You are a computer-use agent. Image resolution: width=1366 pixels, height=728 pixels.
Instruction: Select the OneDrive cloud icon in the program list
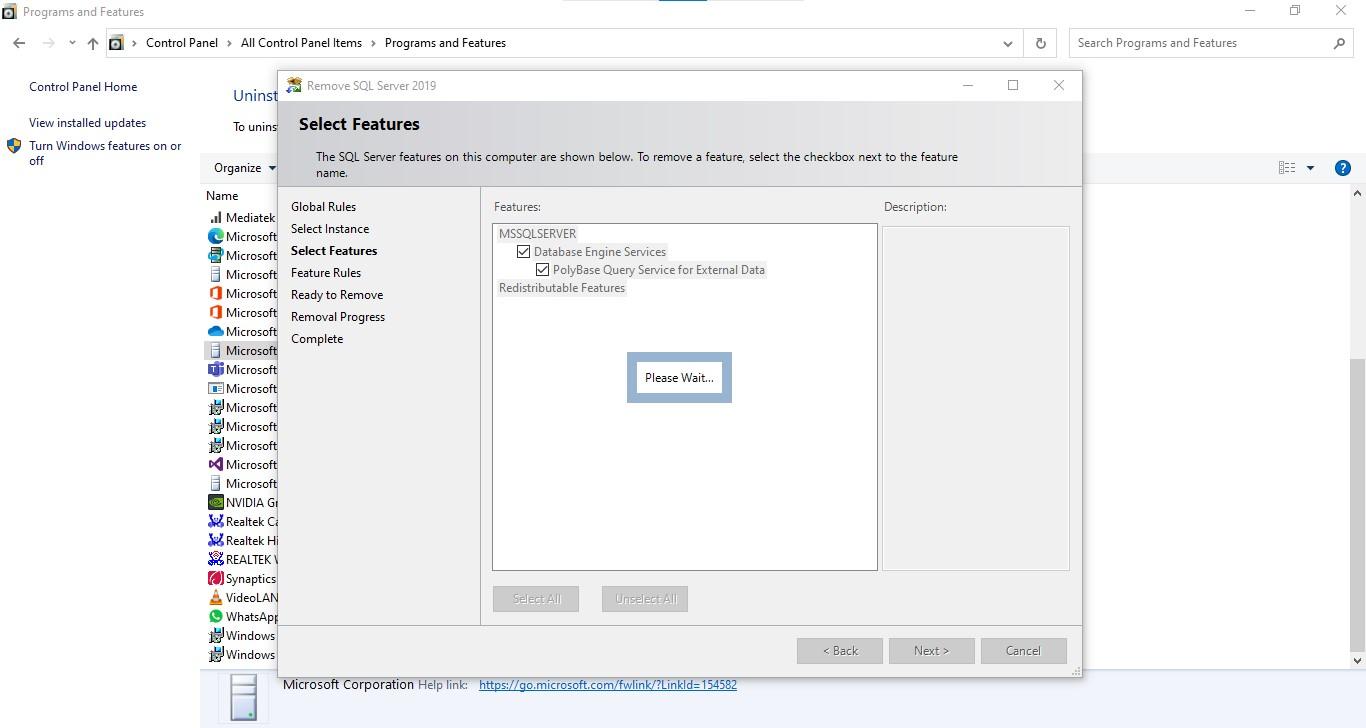coord(215,331)
